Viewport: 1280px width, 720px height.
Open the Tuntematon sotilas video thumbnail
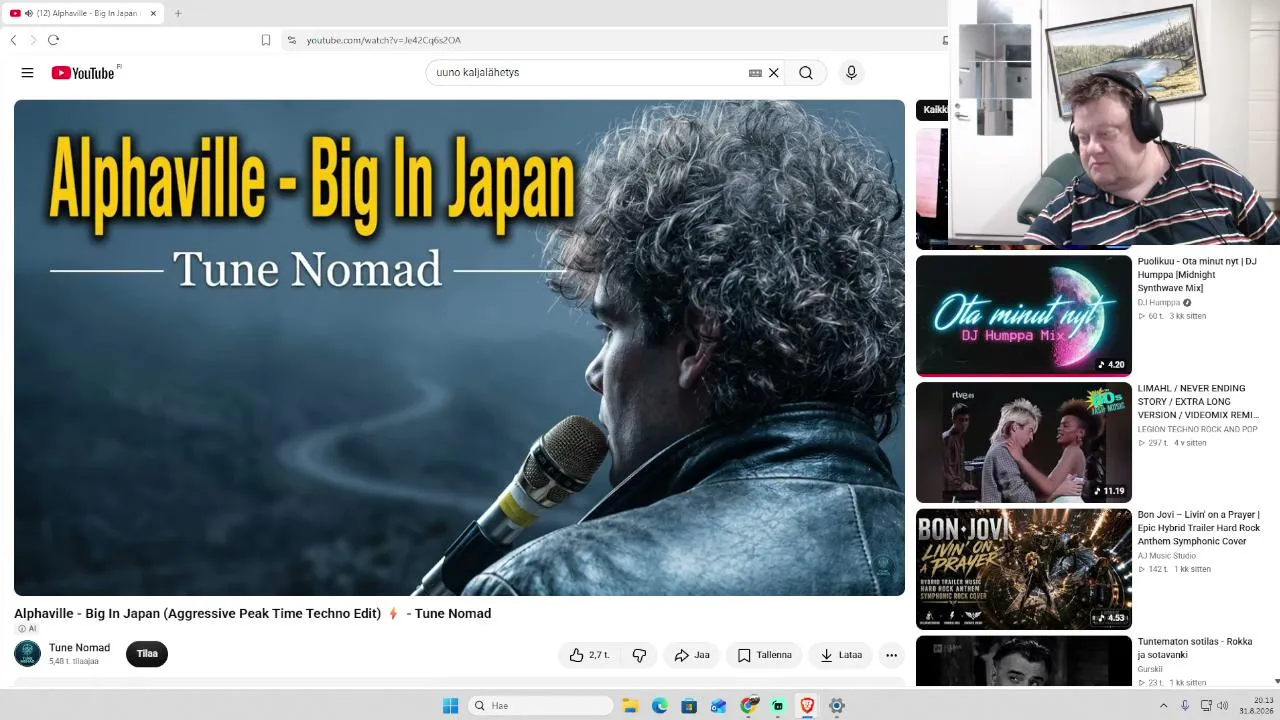[x=1024, y=661]
